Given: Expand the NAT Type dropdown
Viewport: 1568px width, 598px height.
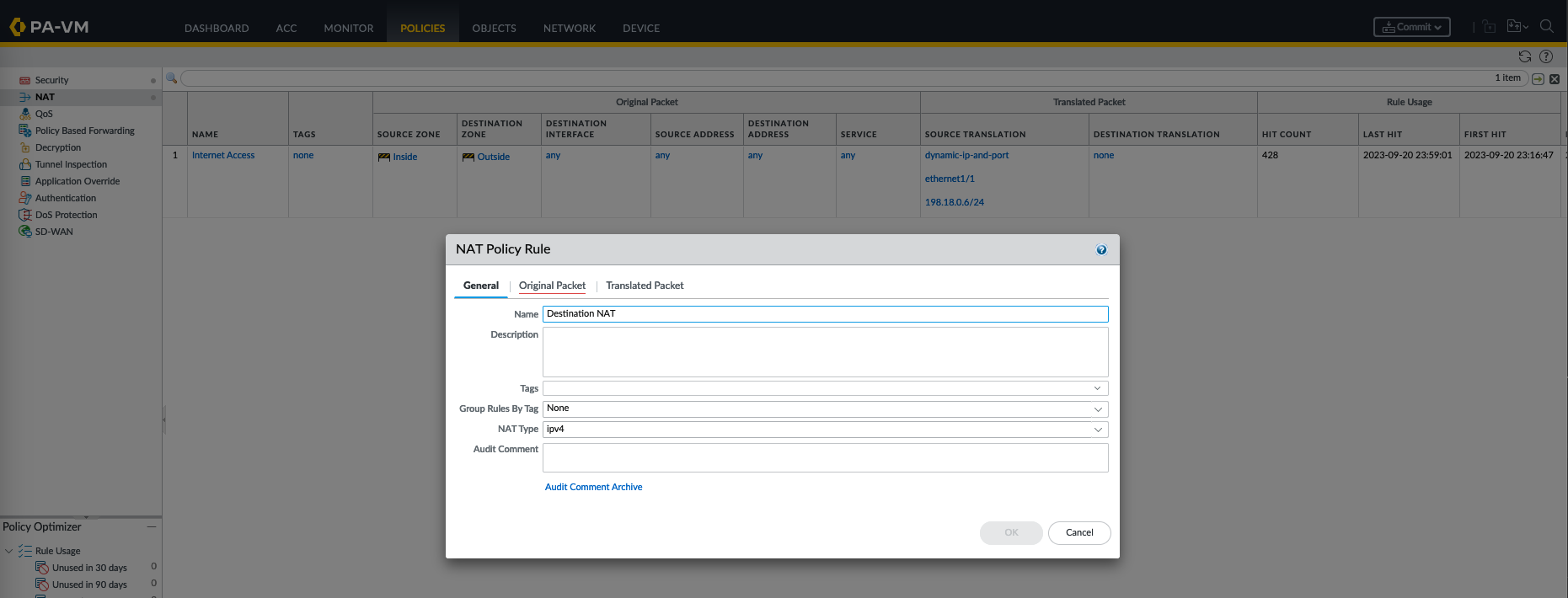Looking at the screenshot, I should coord(1097,430).
